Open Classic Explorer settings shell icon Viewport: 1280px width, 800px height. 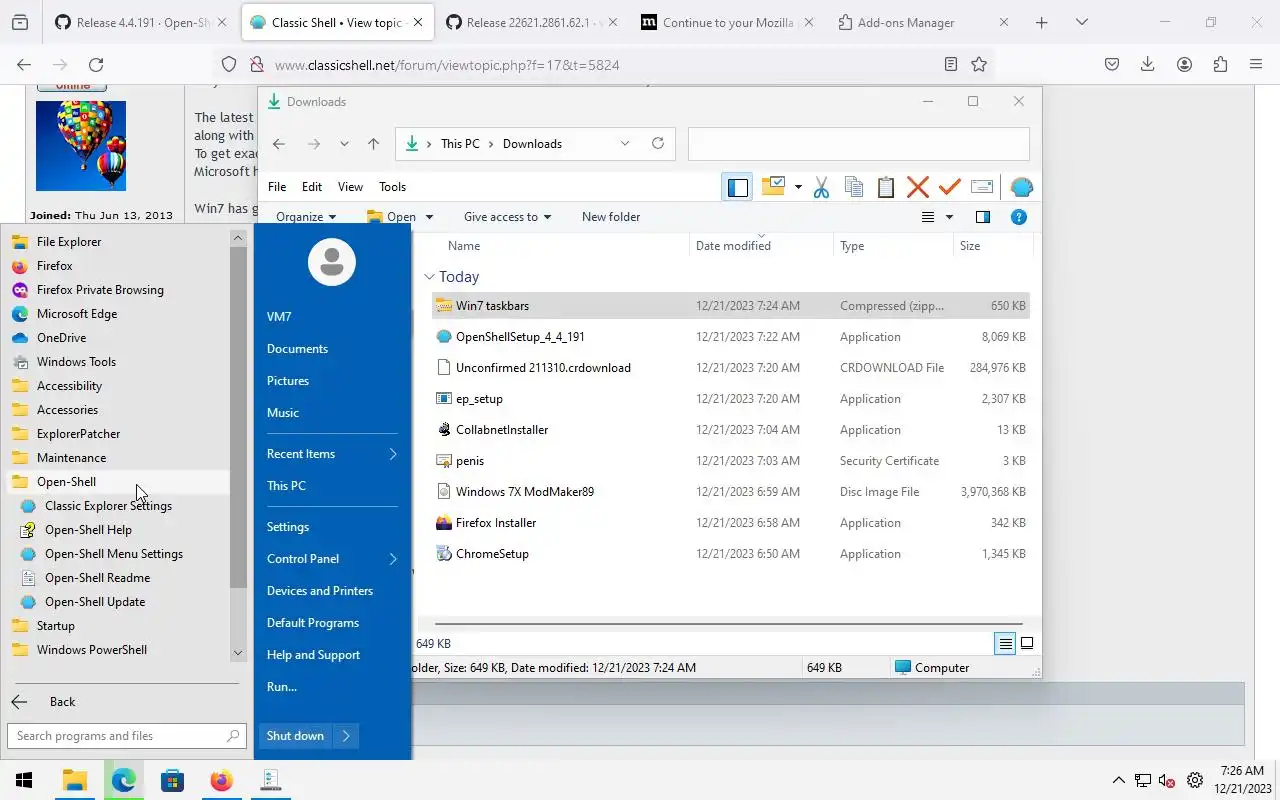click(x=1021, y=187)
